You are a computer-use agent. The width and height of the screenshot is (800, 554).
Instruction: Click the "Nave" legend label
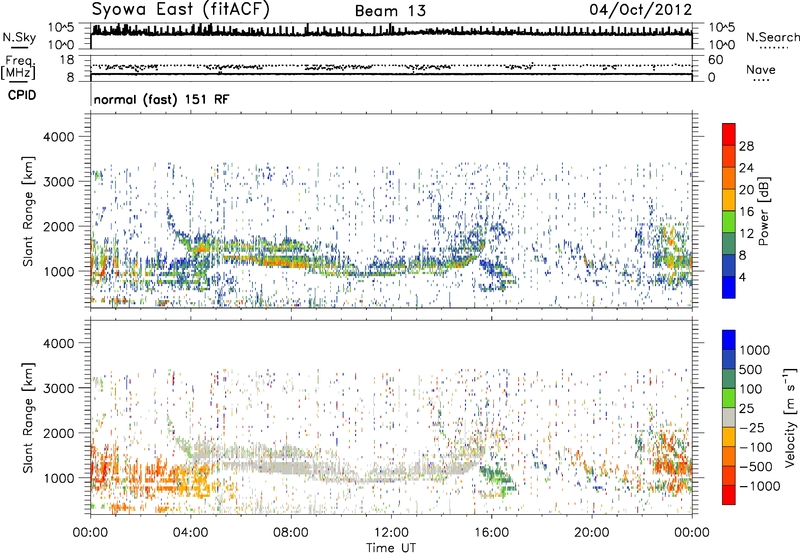tap(761, 69)
